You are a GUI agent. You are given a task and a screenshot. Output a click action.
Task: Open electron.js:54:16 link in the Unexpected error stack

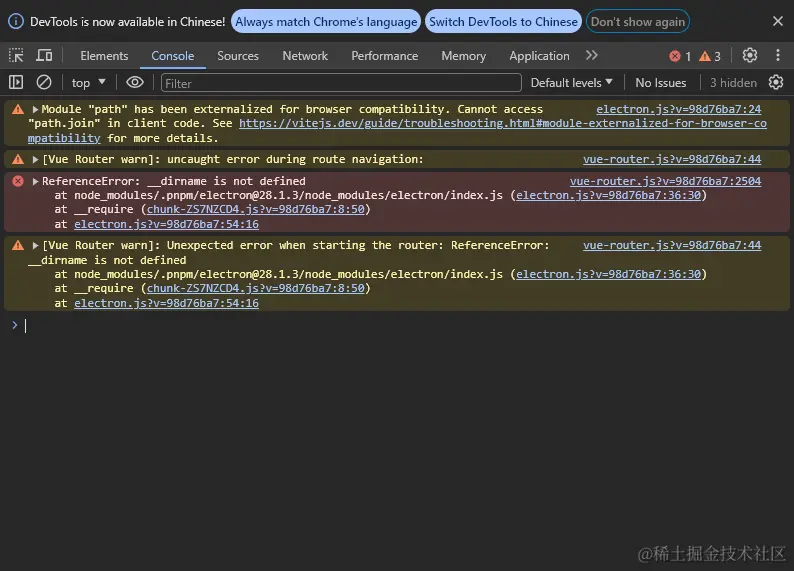pyautogui.click(x=166, y=303)
